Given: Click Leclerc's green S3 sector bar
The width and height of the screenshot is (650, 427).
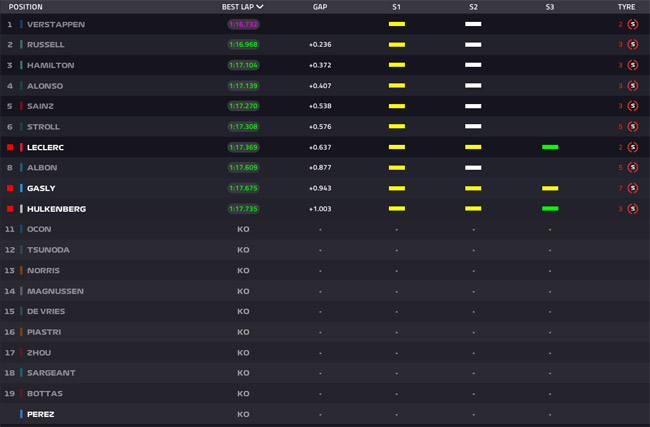Looking at the screenshot, I should 550,147.
